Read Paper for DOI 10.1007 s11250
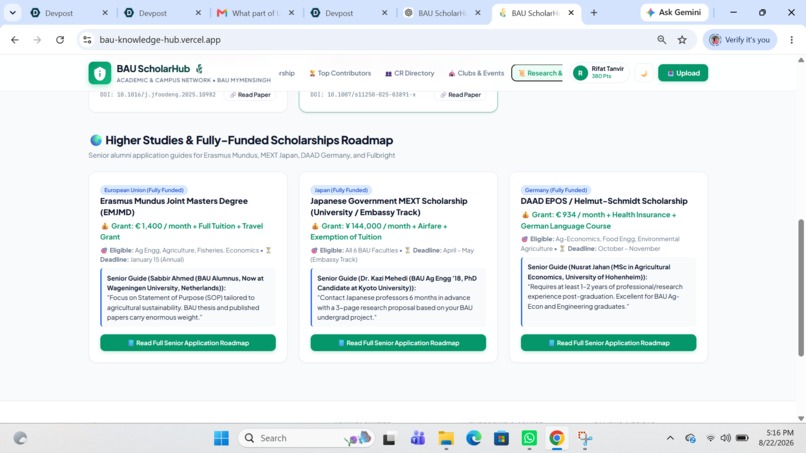This screenshot has width=806, height=453. click(x=461, y=95)
